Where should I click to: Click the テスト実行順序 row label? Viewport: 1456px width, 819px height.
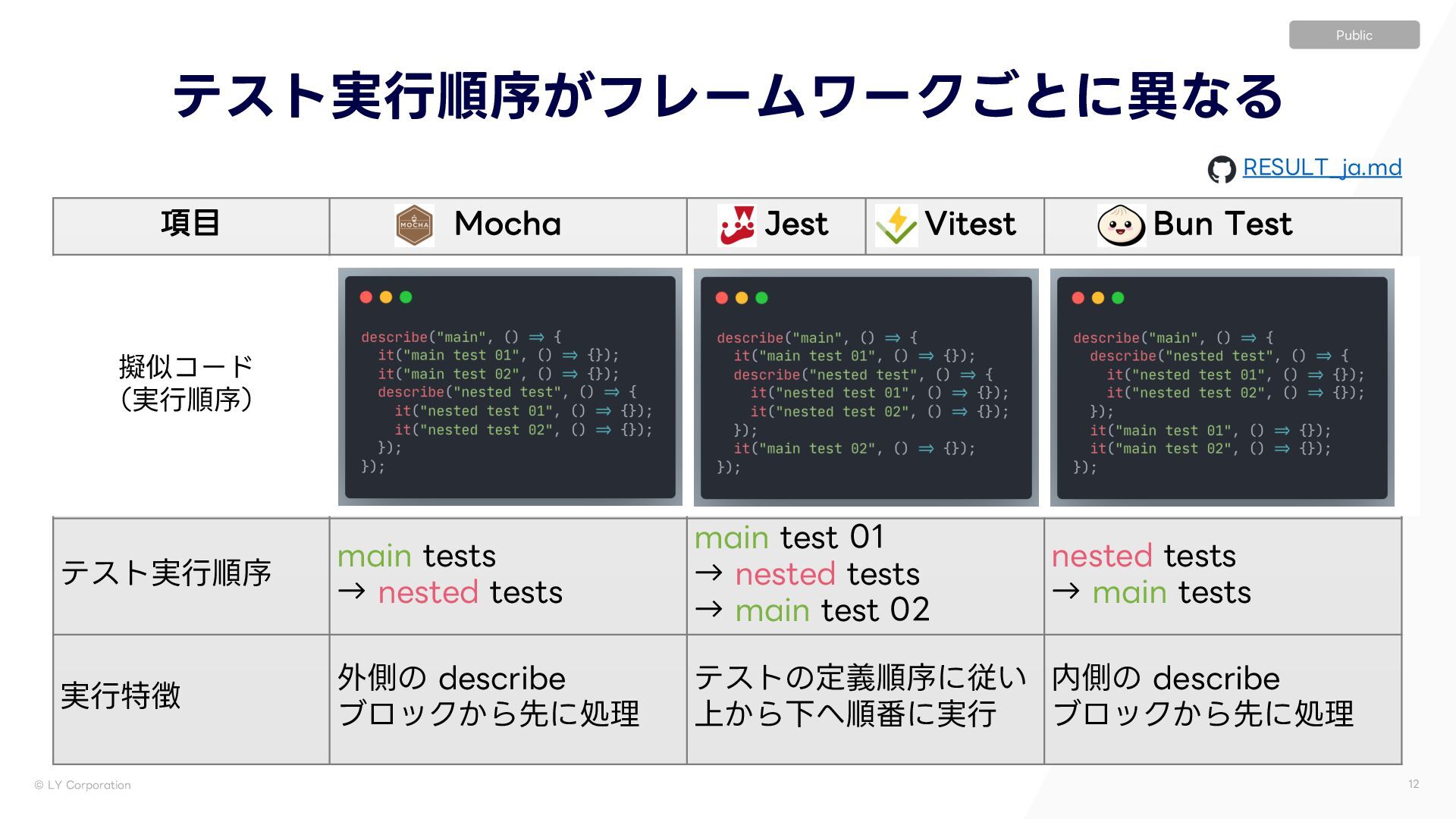166,573
